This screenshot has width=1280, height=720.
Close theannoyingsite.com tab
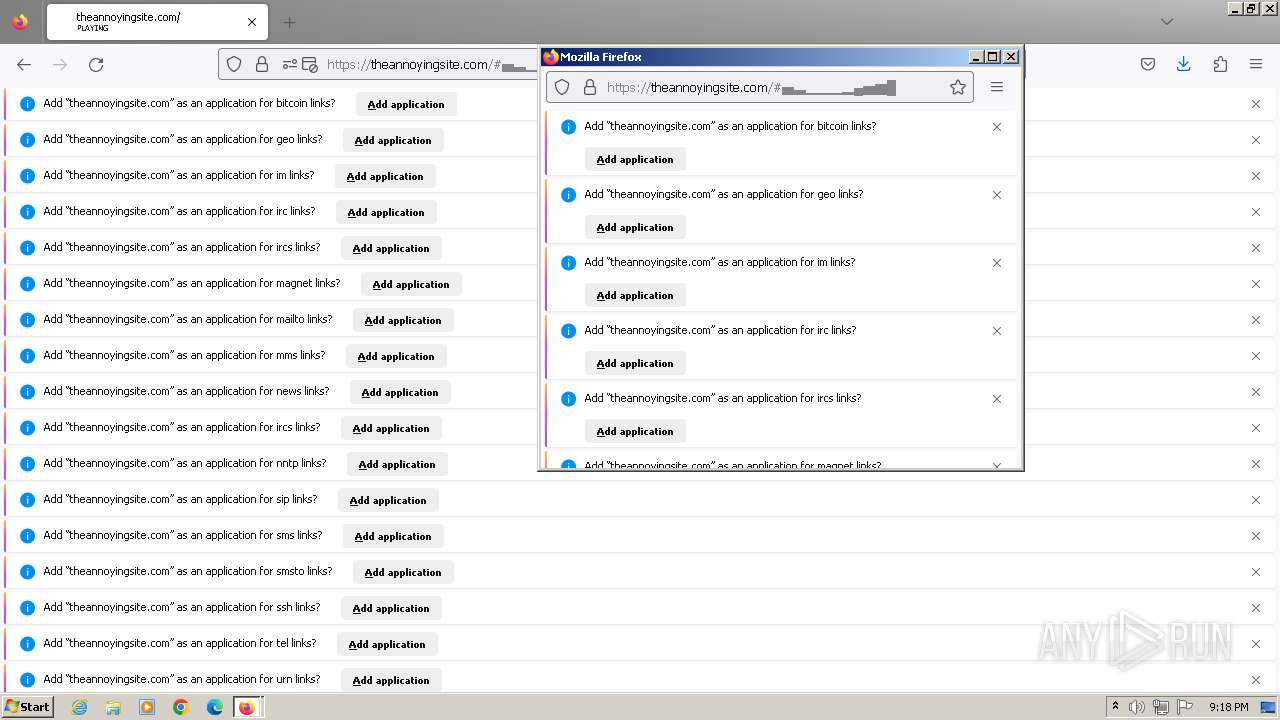[252, 22]
